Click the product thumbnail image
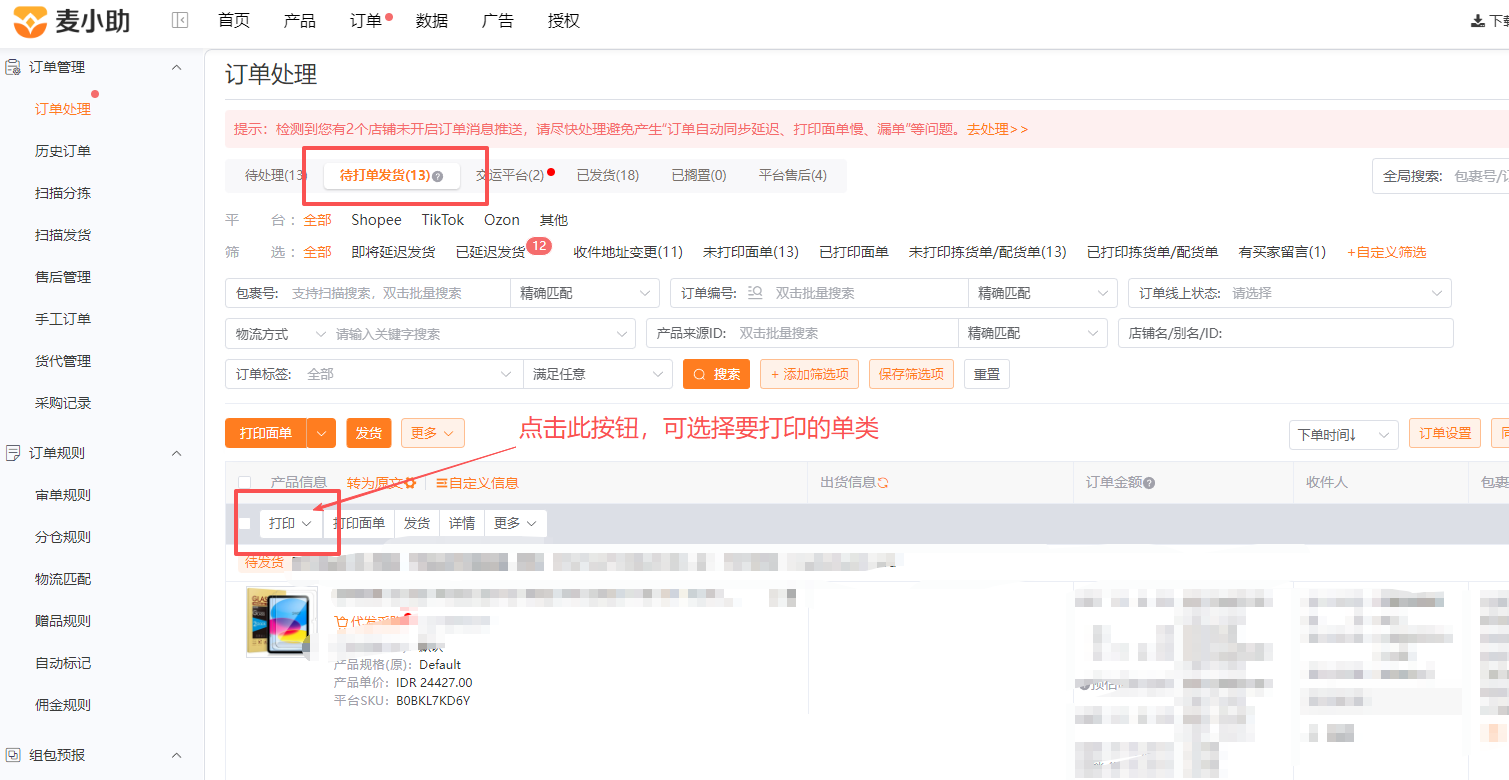This screenshot has width=1509, height=780. click(x=282, y=622)
